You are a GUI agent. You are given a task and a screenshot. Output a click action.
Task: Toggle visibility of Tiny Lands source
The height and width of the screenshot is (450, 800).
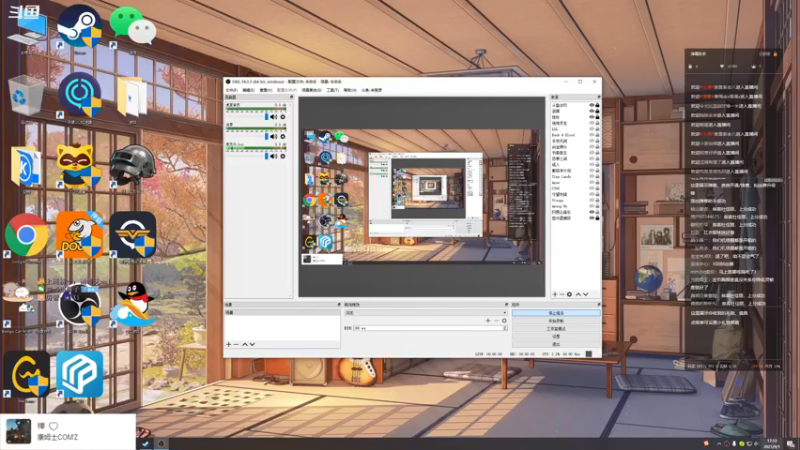click(x=592, y=177)
